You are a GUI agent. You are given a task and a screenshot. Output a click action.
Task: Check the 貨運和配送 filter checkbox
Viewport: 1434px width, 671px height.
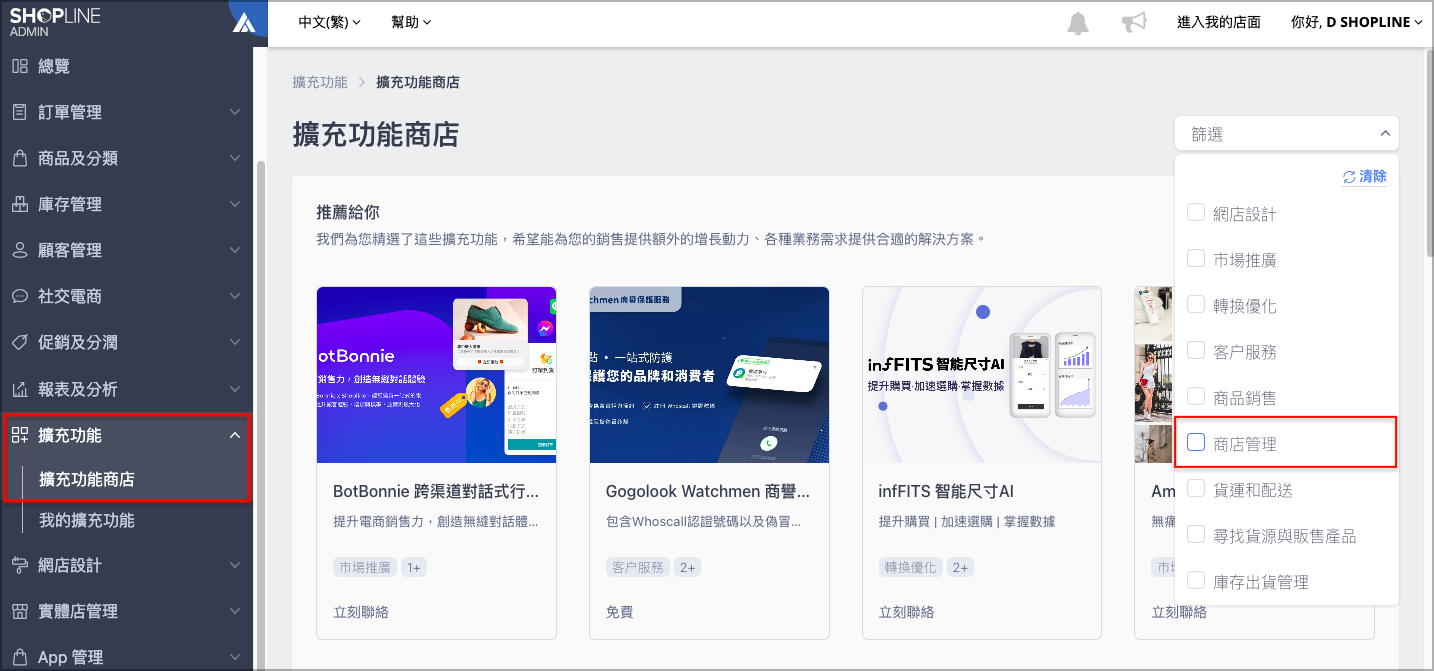click(1195, 489)
